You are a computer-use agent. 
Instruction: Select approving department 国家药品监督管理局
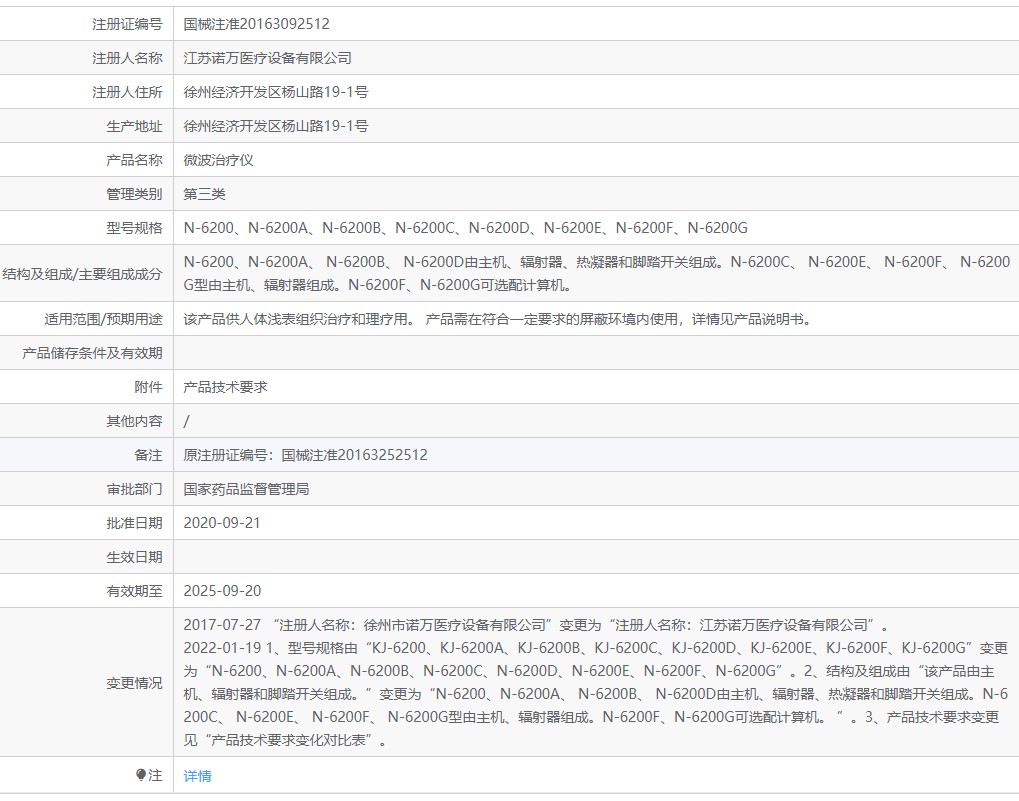pos(246,489)
